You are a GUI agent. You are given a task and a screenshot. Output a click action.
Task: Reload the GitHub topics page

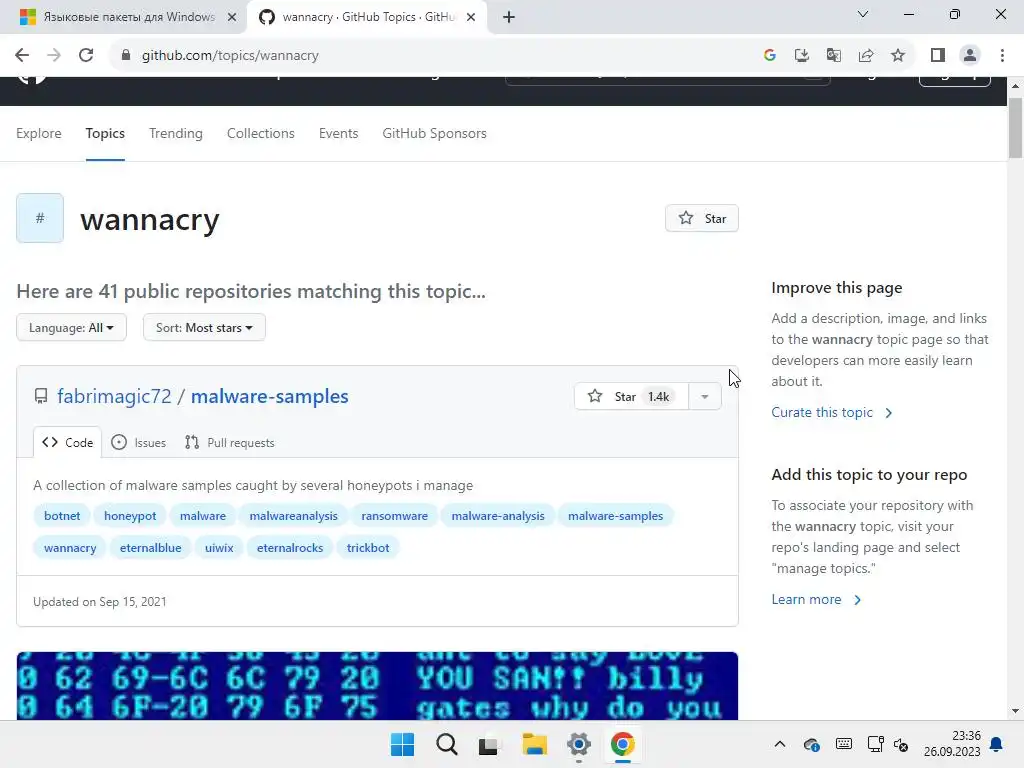click(86, 56)
